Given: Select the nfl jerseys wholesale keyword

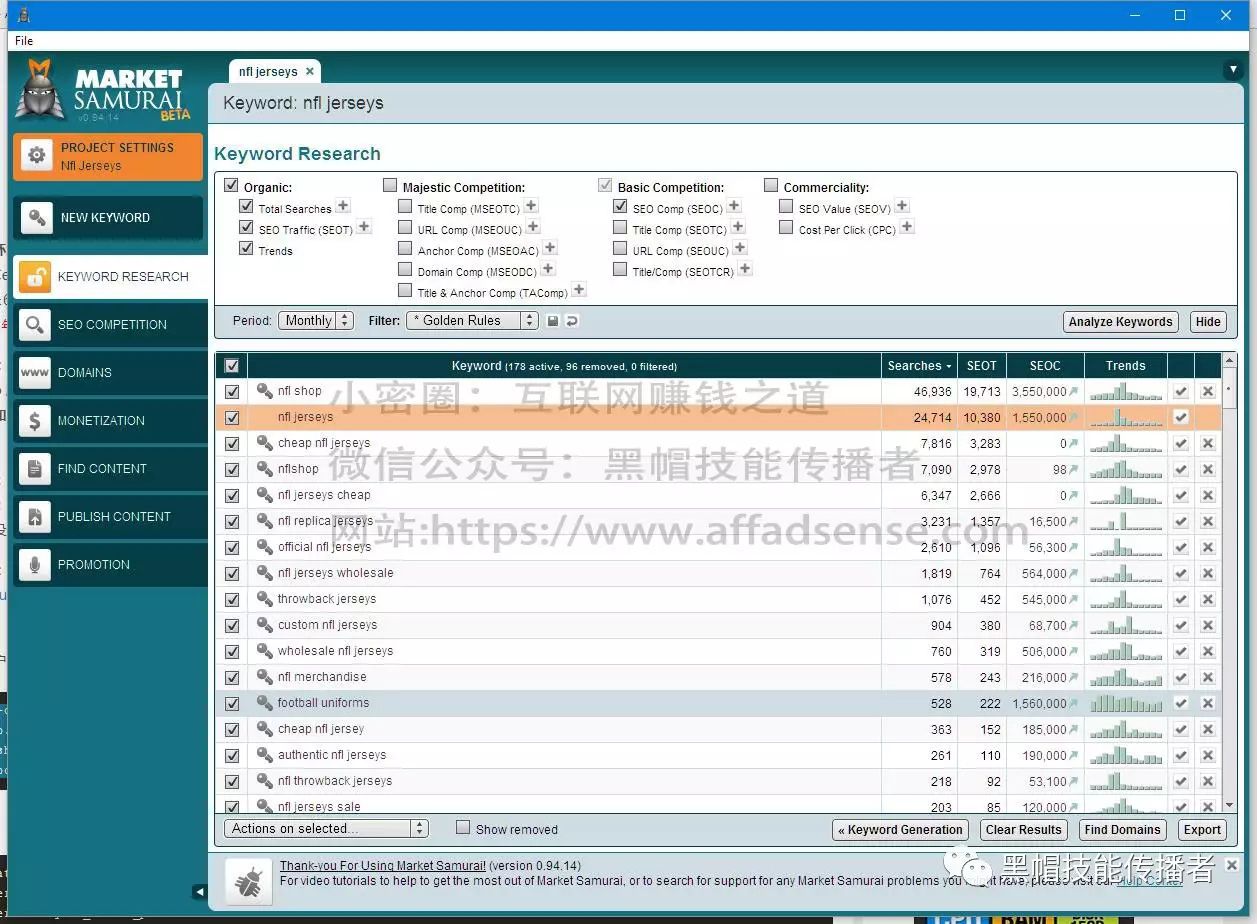Looking at the screenshot, I should 335,573.
